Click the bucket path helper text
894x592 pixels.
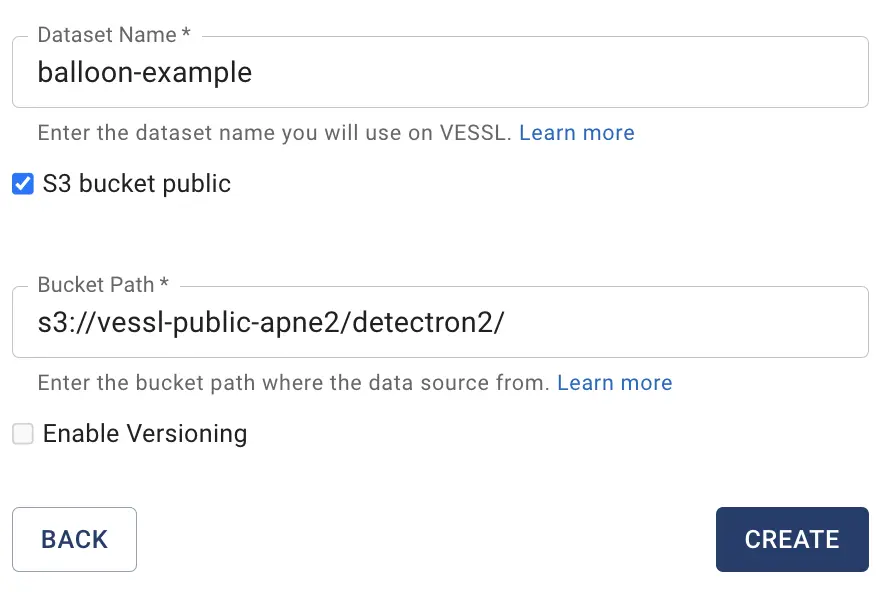pyautogui.click(x=290, y=383)
